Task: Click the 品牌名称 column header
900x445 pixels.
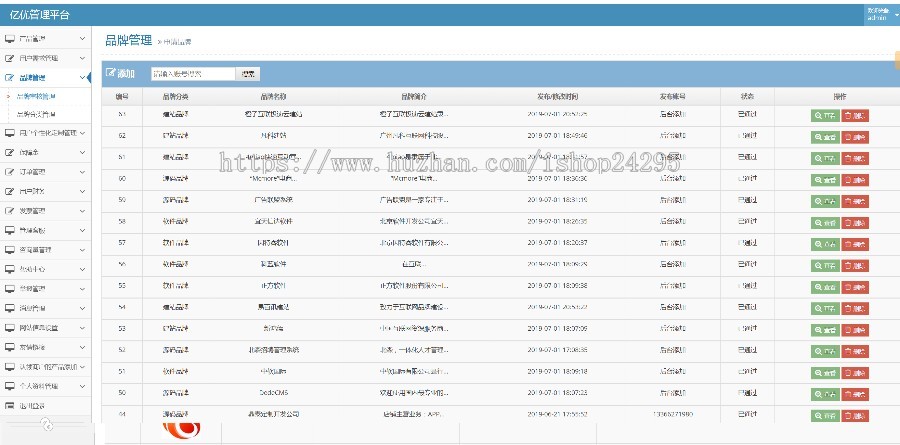Action: pos(273,96)
